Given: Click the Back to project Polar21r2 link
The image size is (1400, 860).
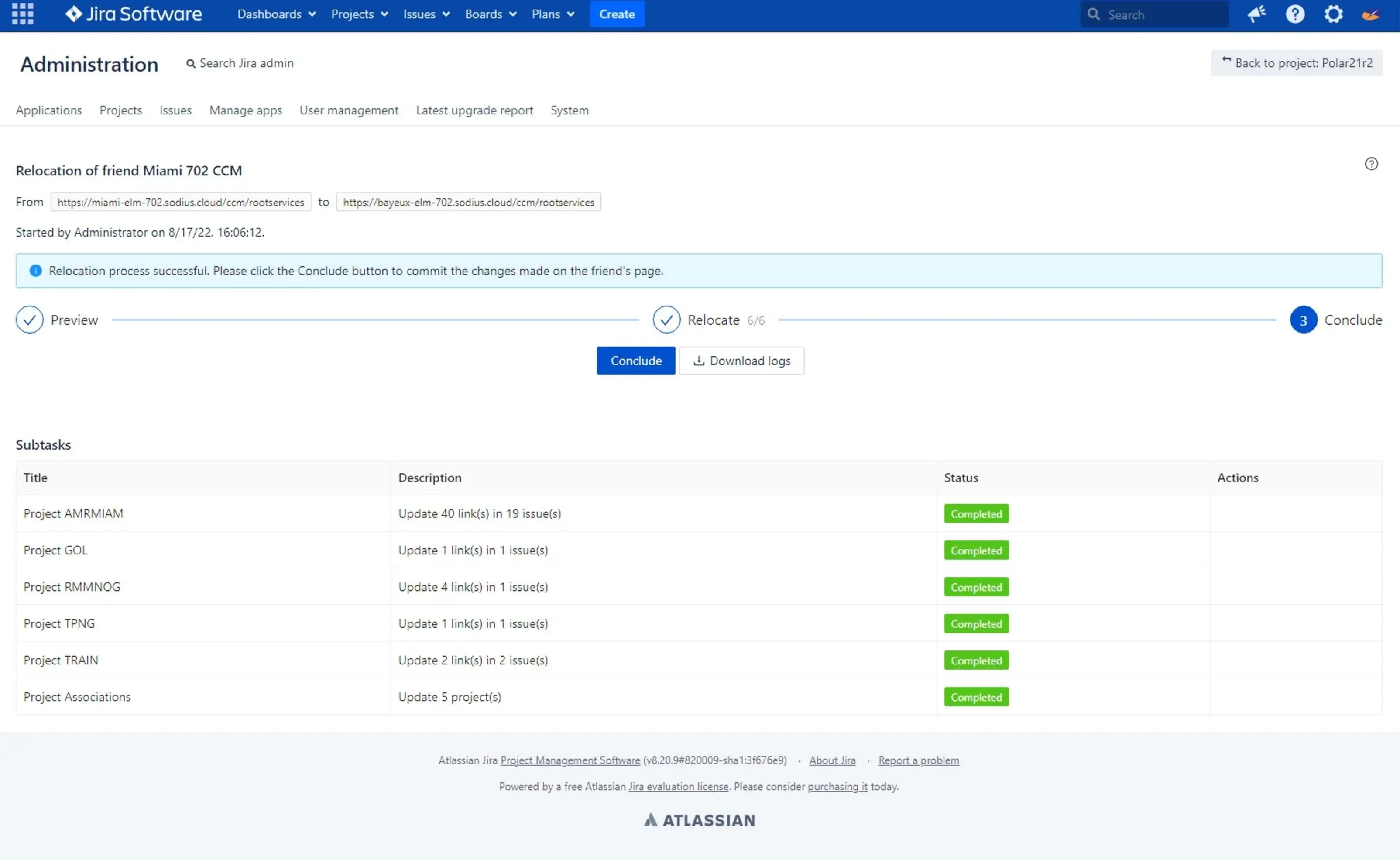Looking at the screenshot, I should click(x=1294, y=62).
